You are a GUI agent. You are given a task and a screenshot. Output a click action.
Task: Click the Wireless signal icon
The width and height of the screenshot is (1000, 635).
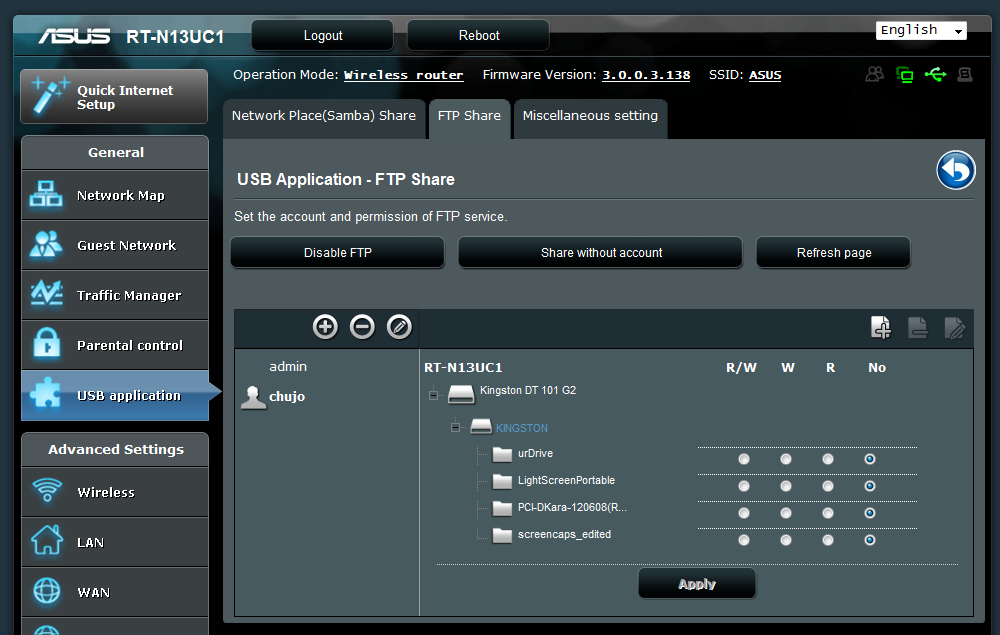coord(47,490)
